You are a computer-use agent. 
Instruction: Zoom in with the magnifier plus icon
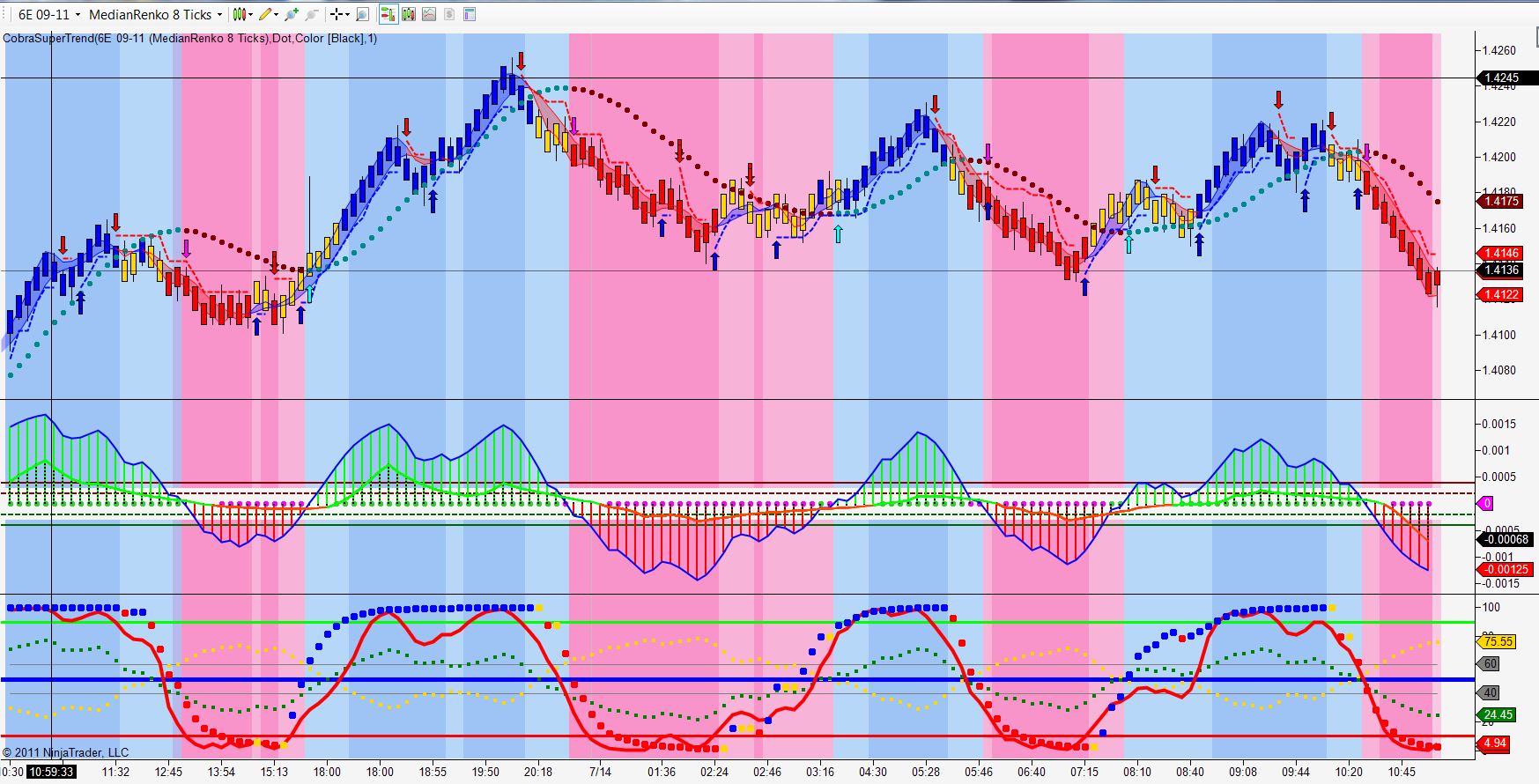pos(292,14)
